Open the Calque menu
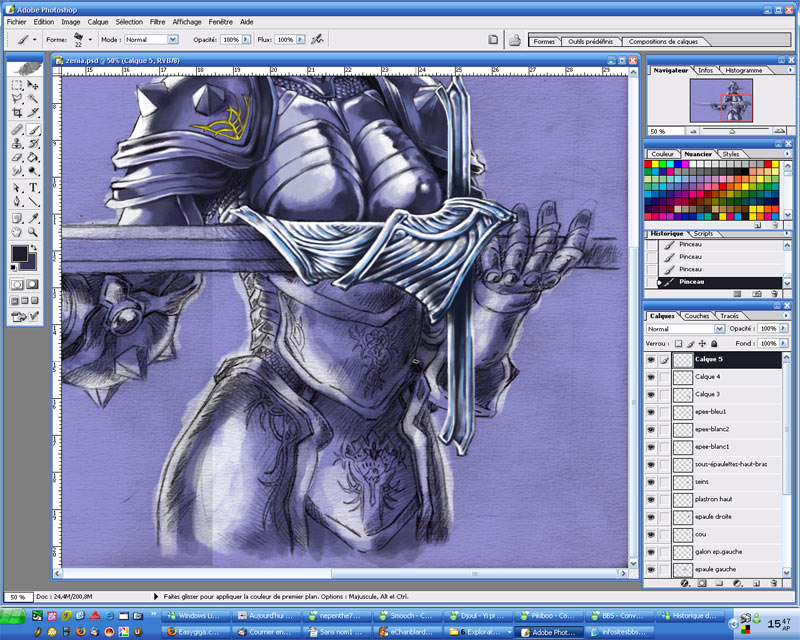The height and width of the screenshot is (640, 800). [x=97, y=22]
